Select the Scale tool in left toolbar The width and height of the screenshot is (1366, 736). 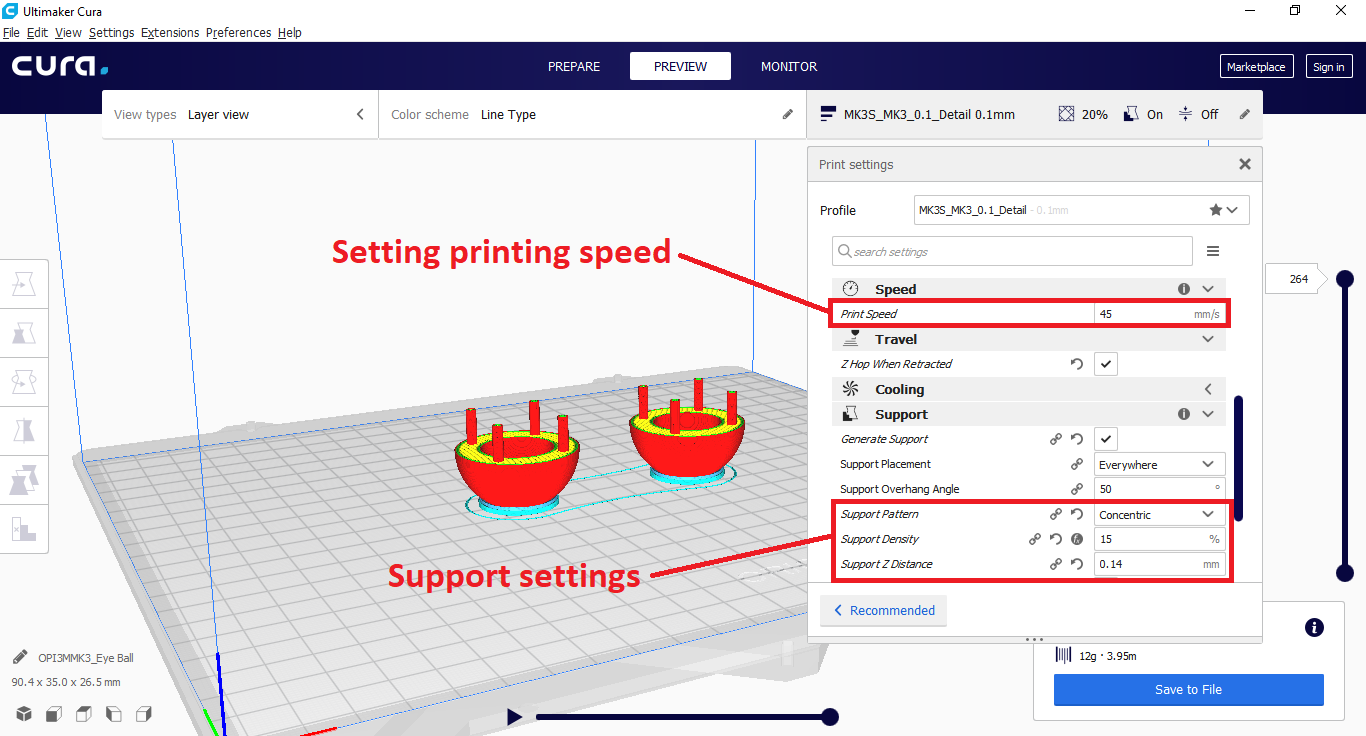23,334
